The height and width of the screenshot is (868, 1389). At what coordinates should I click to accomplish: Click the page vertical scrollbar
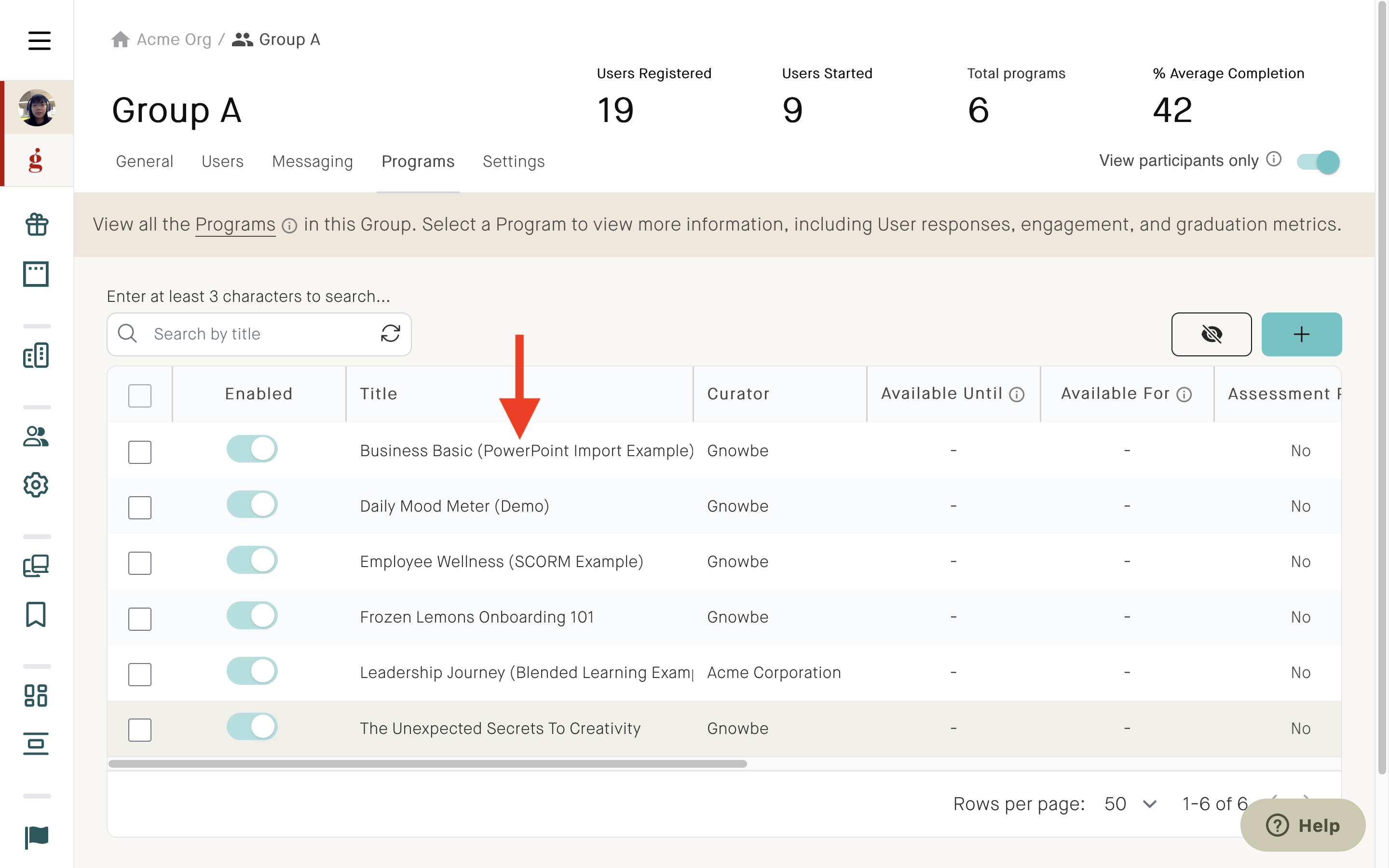coord(1382,388)
